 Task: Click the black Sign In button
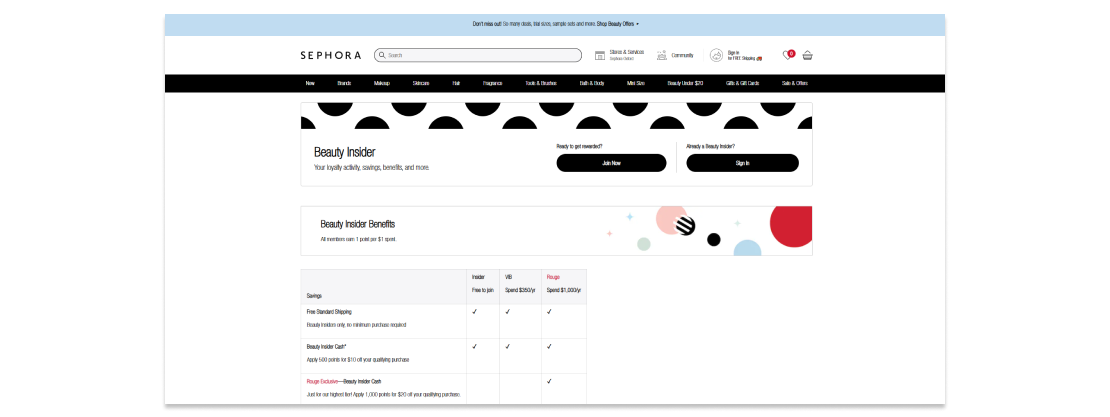(743, 163)
